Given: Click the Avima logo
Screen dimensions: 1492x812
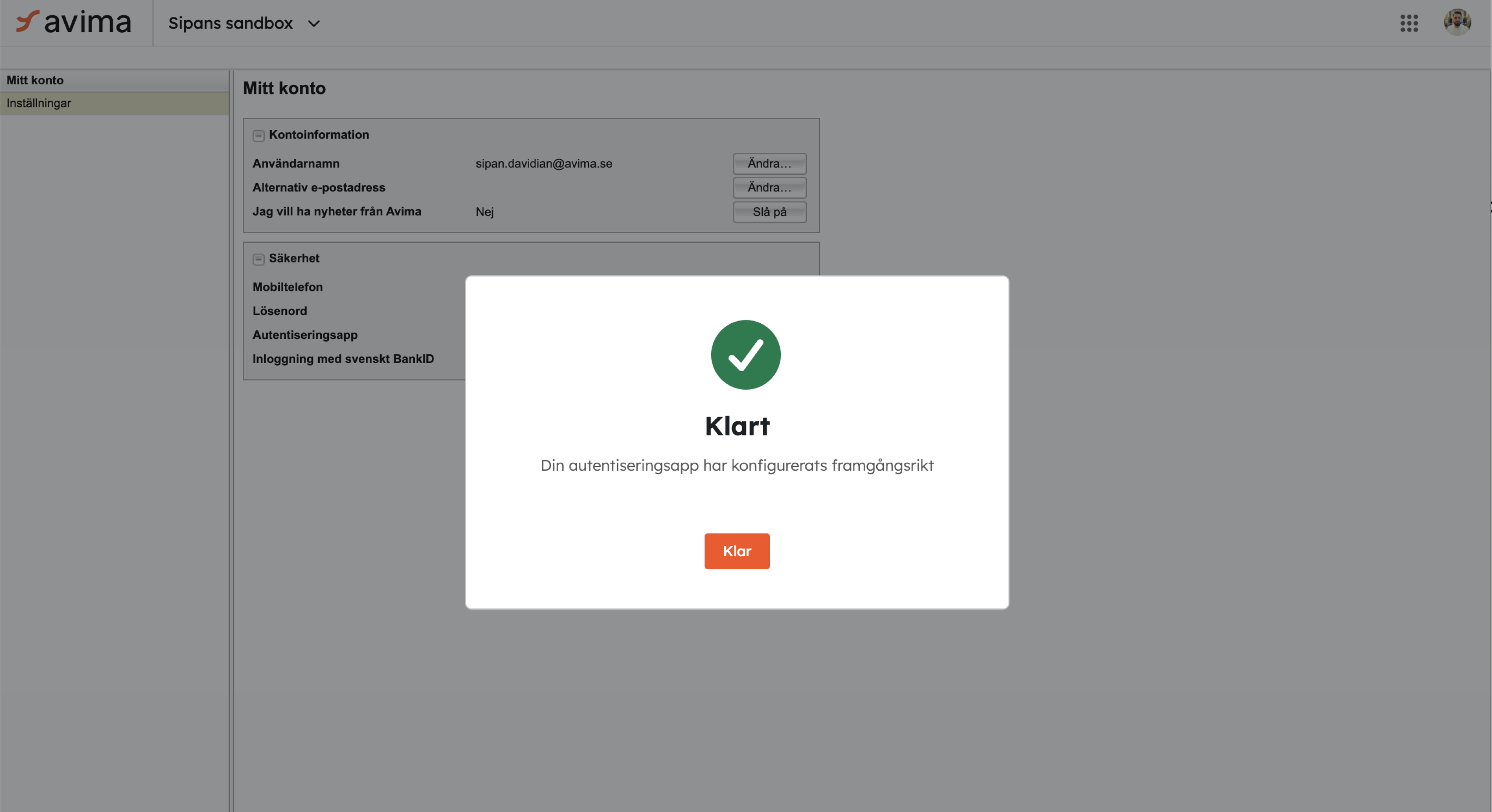Looking at the screenshot, I should 74,22.
